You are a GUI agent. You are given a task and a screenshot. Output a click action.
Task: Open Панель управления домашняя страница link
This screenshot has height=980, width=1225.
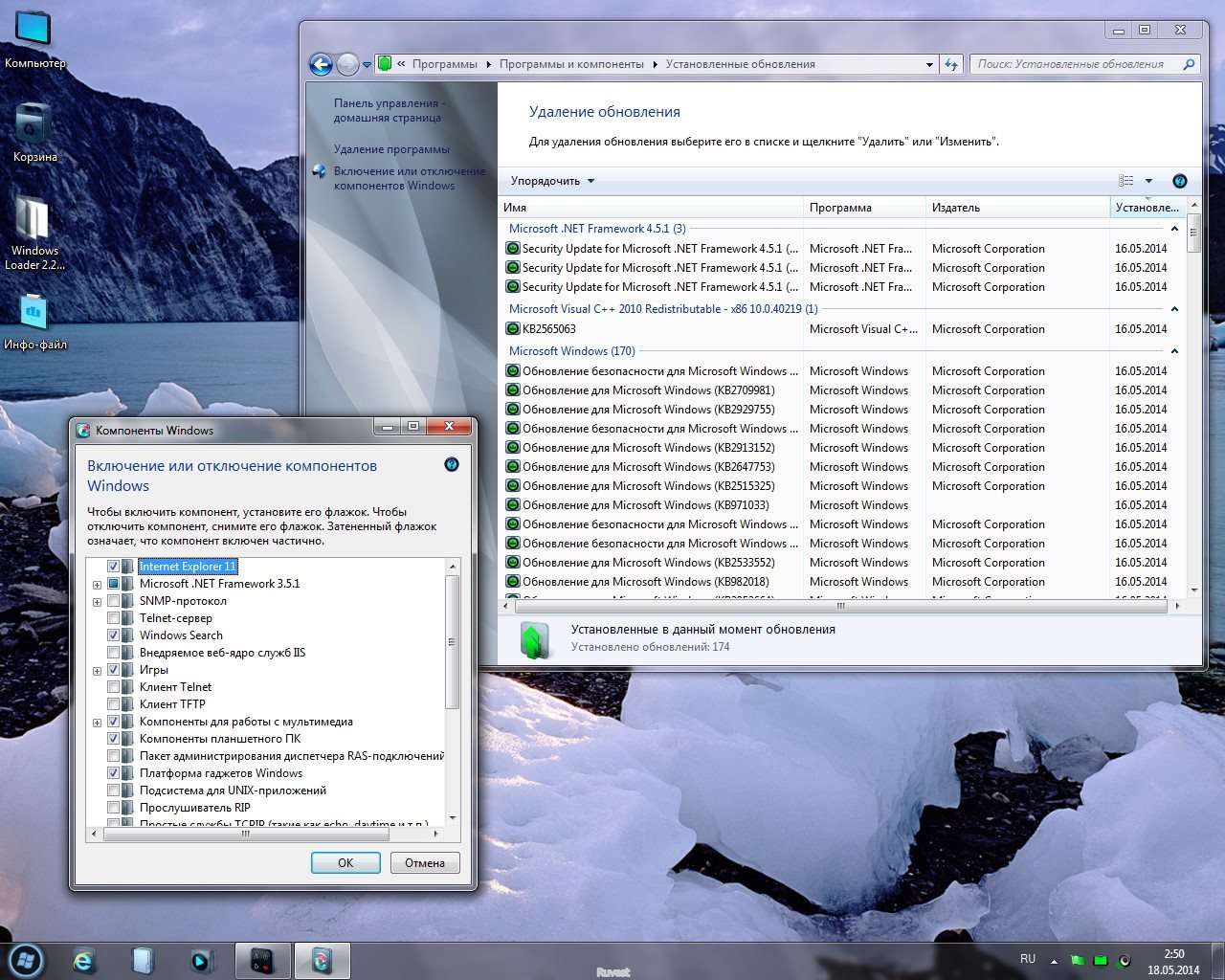click(x=389, y=110)
